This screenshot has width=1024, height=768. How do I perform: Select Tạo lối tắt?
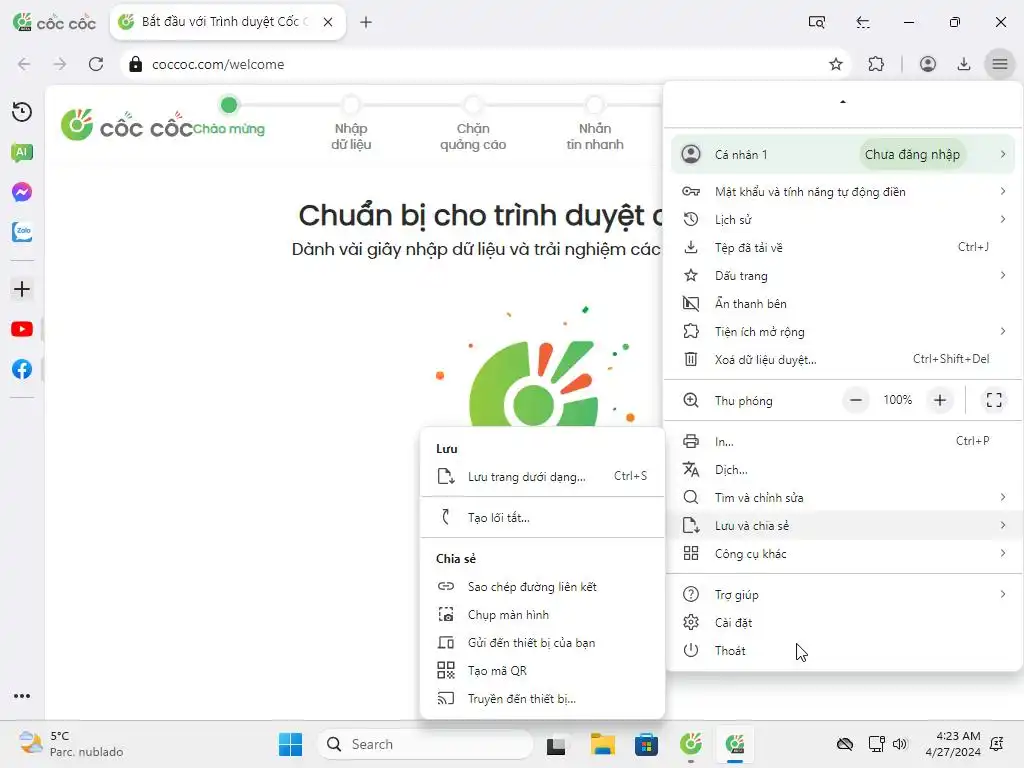542,518
